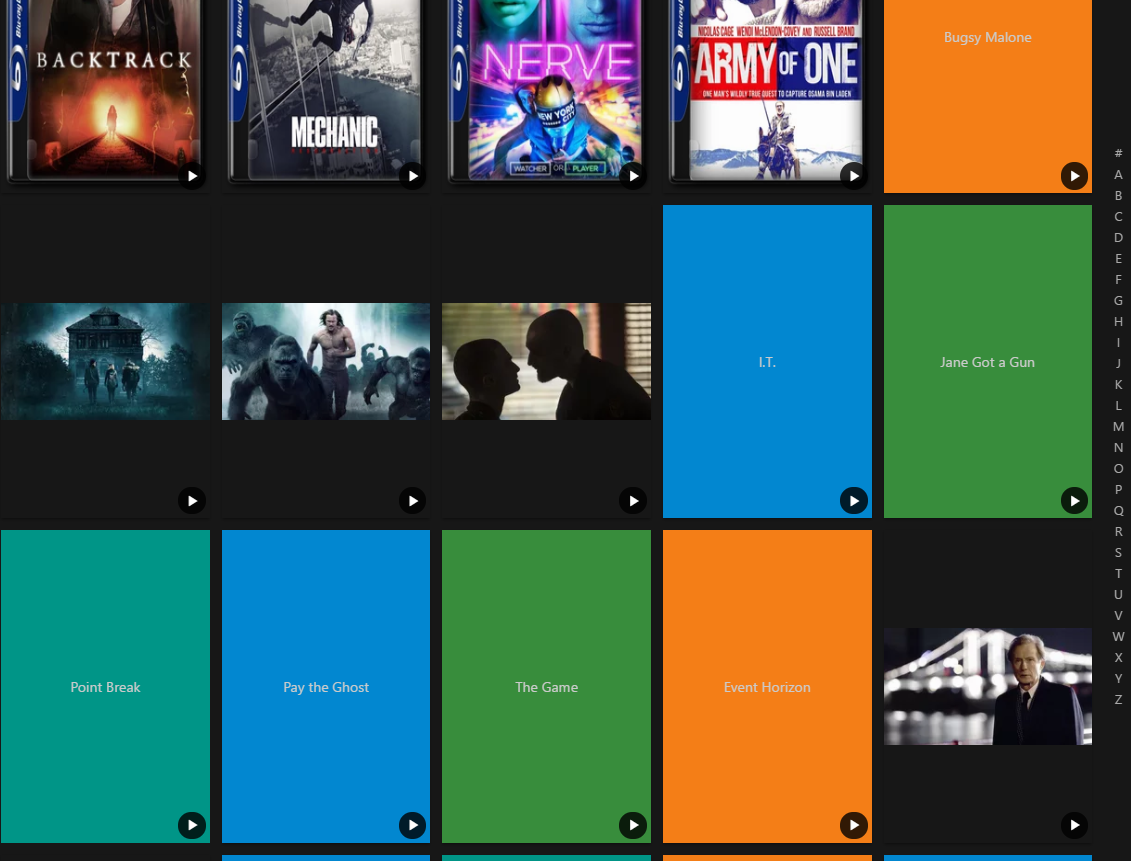The height and width of the screenshot is (861, 1131).
Task: Open the two silhouetted men thumbnail
Action: pos(547,361)
